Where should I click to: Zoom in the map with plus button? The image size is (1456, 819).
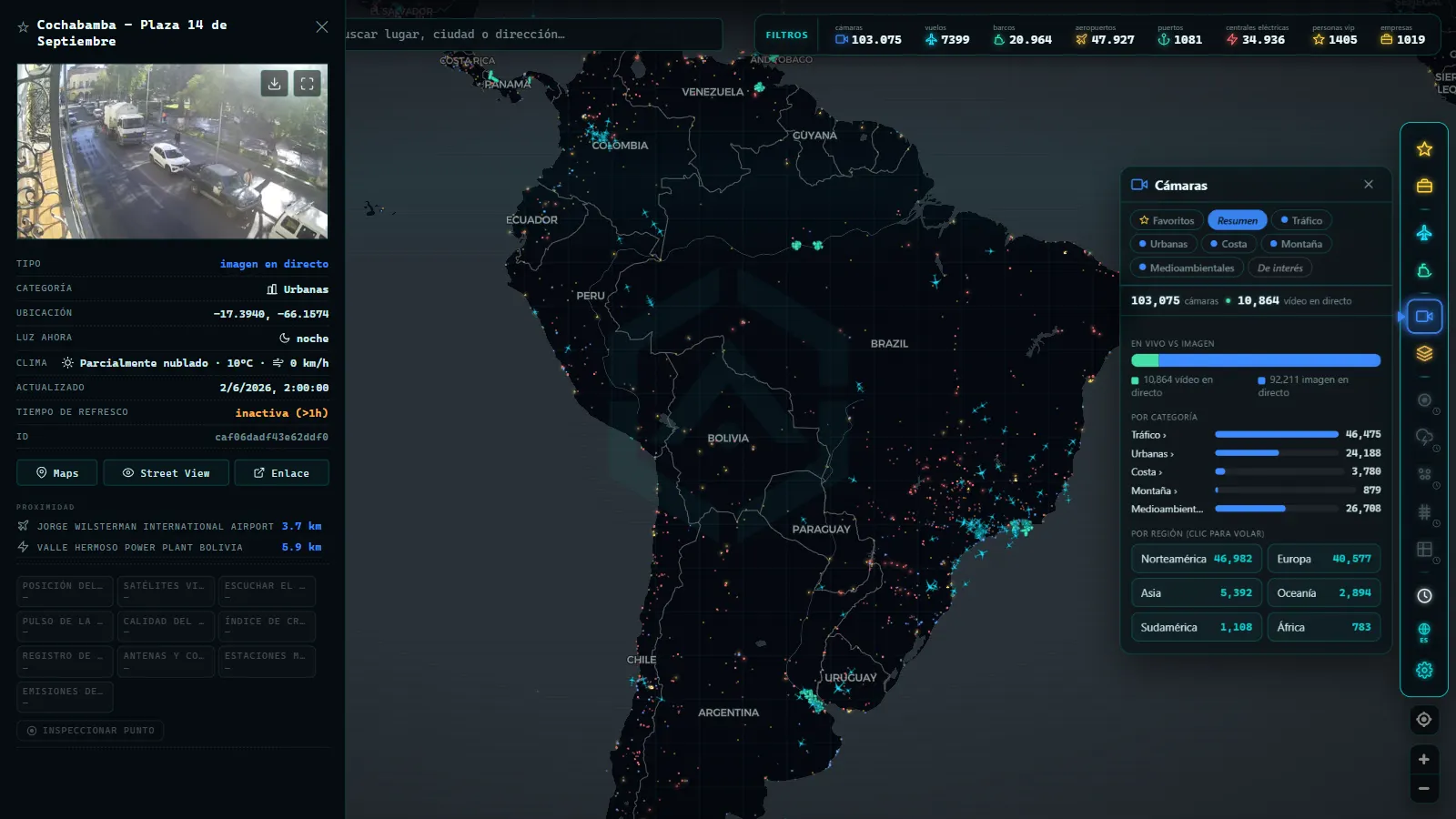1424,759
